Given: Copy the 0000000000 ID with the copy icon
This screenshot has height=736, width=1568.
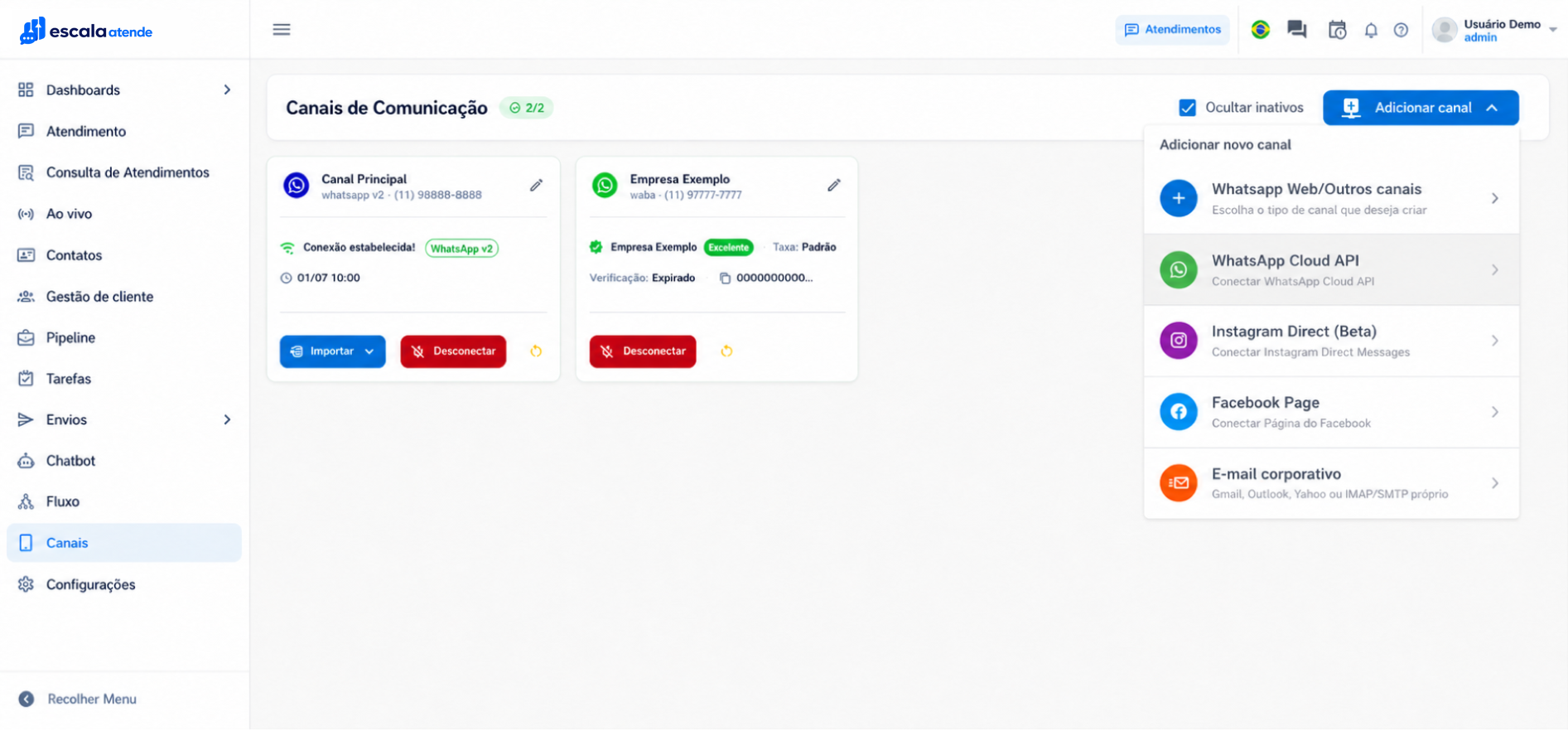Looking at the screenshot, I should tap(725, 278).
